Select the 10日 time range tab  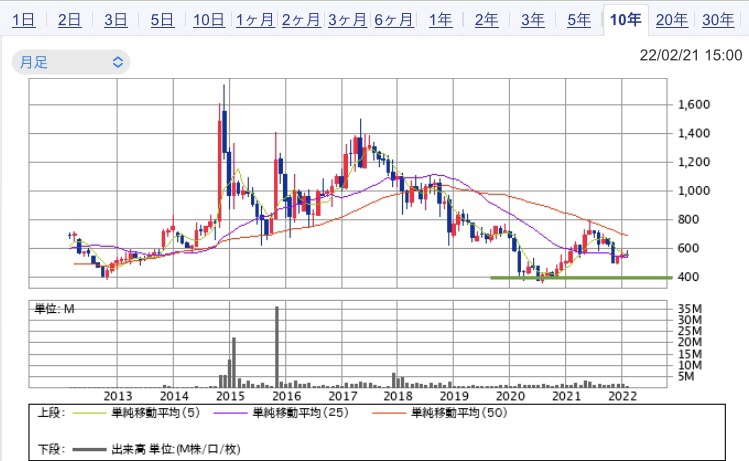[209, 20]
